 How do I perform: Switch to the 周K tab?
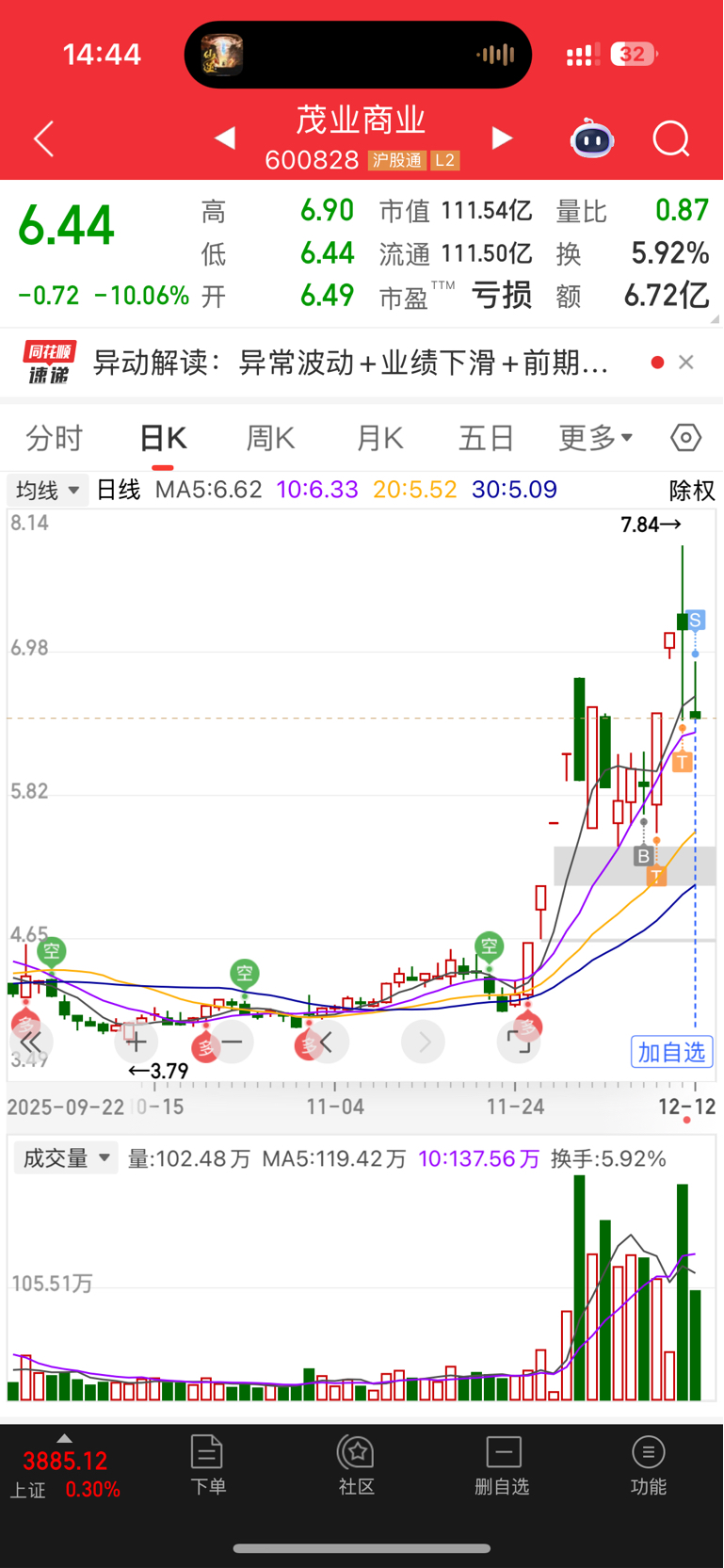pyautogui.click(x=271, y=438)
